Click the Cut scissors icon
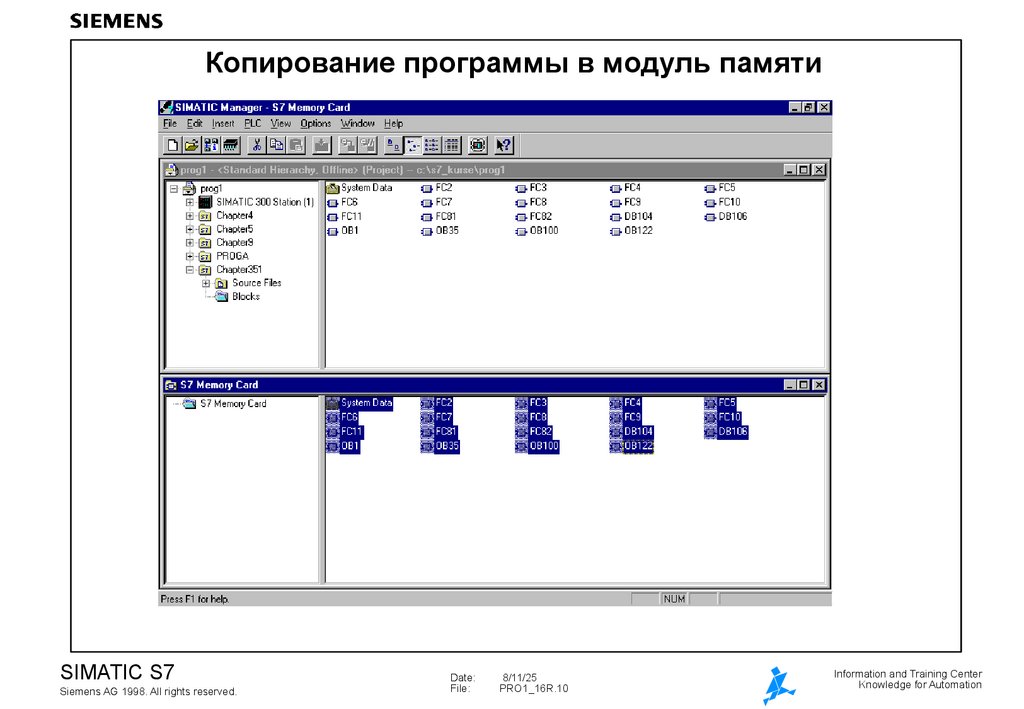This screenshot has width=1024, height=709. click(x=257, y=145)
